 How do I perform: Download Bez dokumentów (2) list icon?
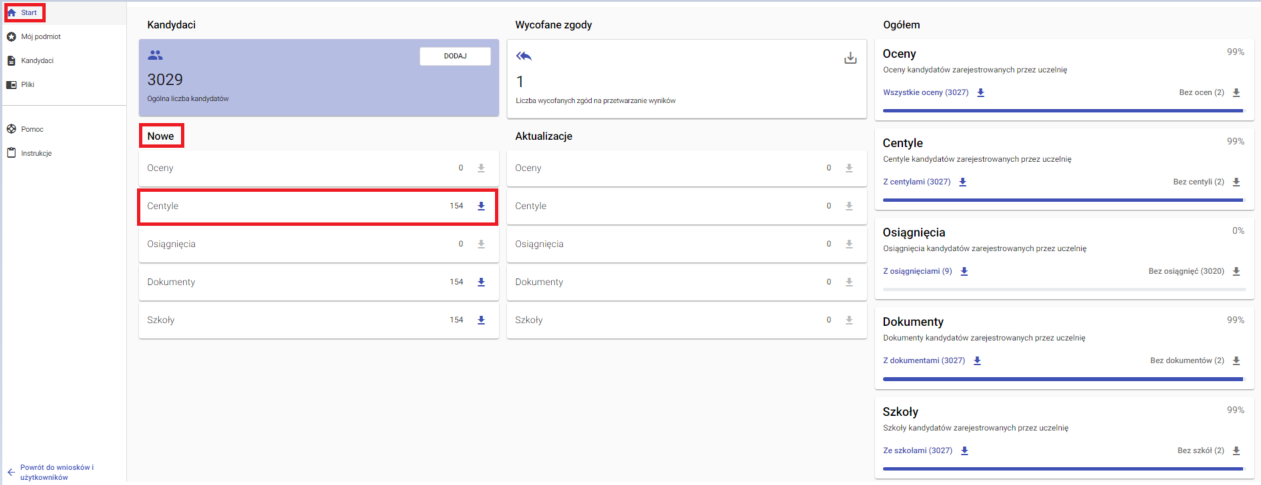1236,361
